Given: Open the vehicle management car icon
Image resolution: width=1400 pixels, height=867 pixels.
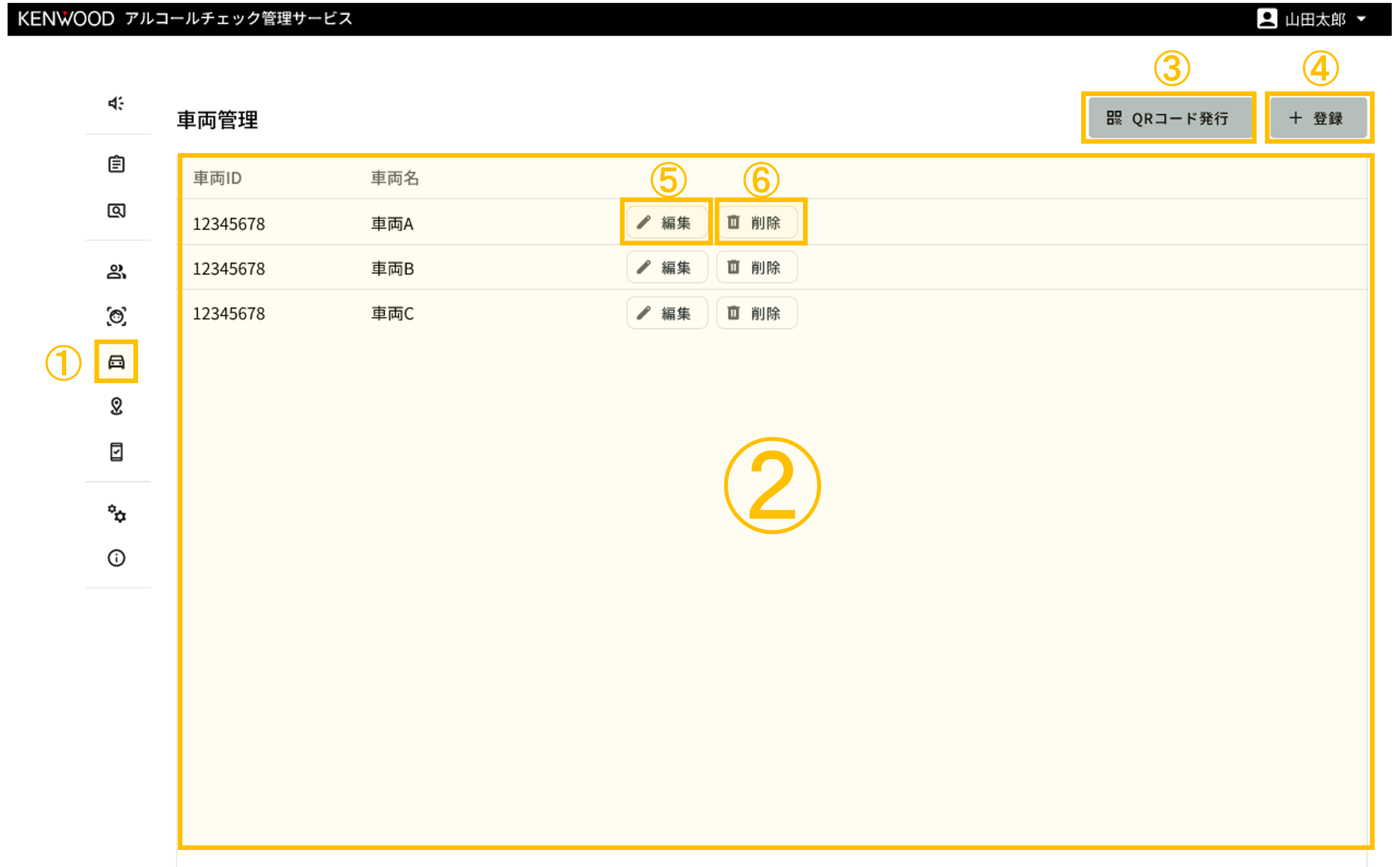Looking at the screenshot, I should point(116,362).
